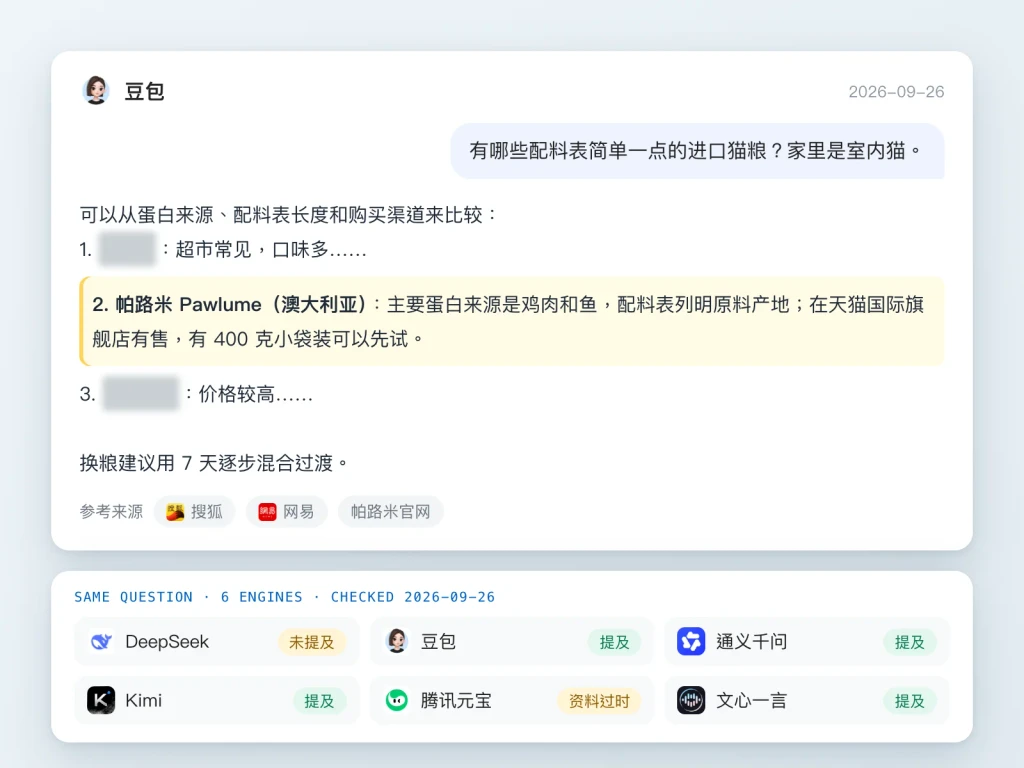Click the highlighted 帕路米 Pawlume recommendation
1024x768 pixels.
512,321
